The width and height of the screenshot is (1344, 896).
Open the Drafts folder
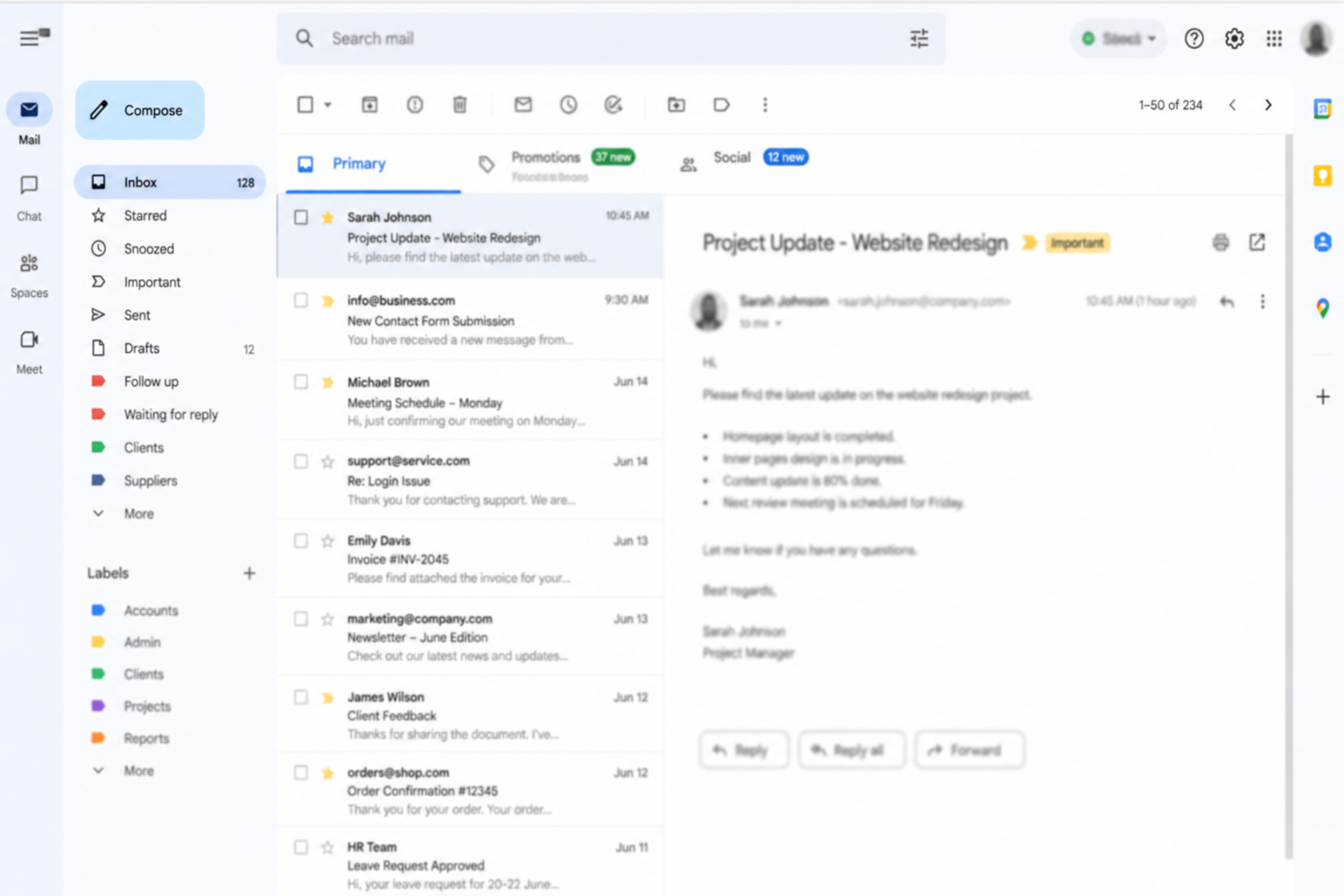171,348
